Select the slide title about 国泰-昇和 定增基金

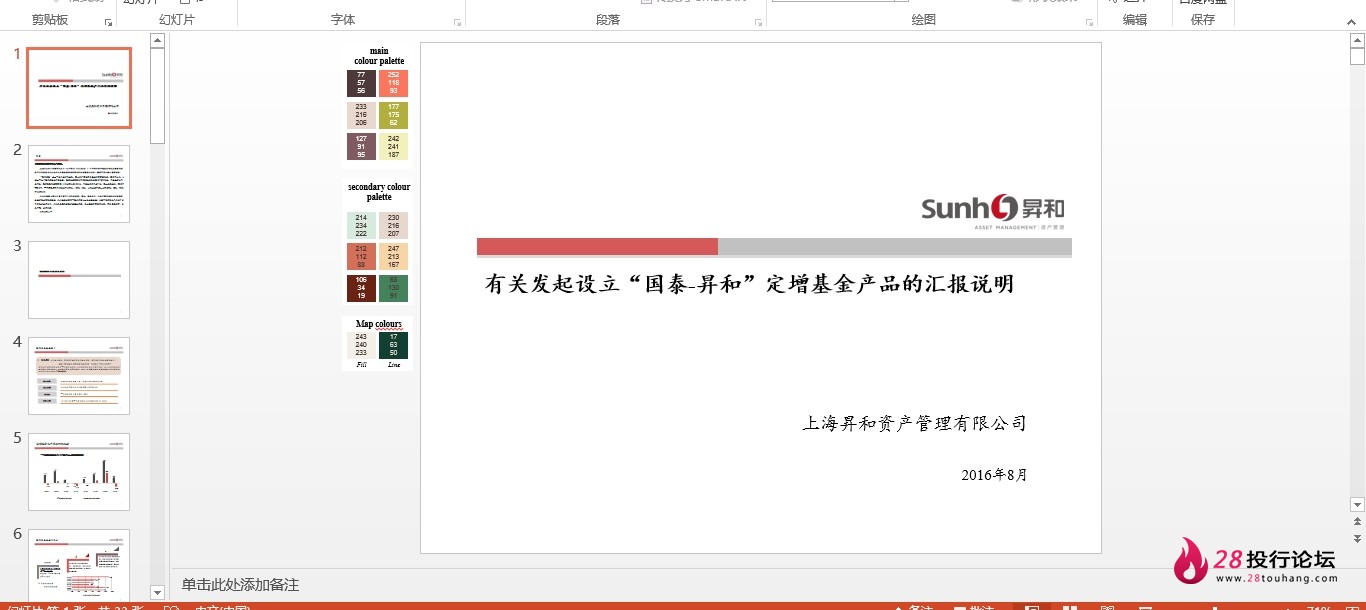[x=749, y=284]
